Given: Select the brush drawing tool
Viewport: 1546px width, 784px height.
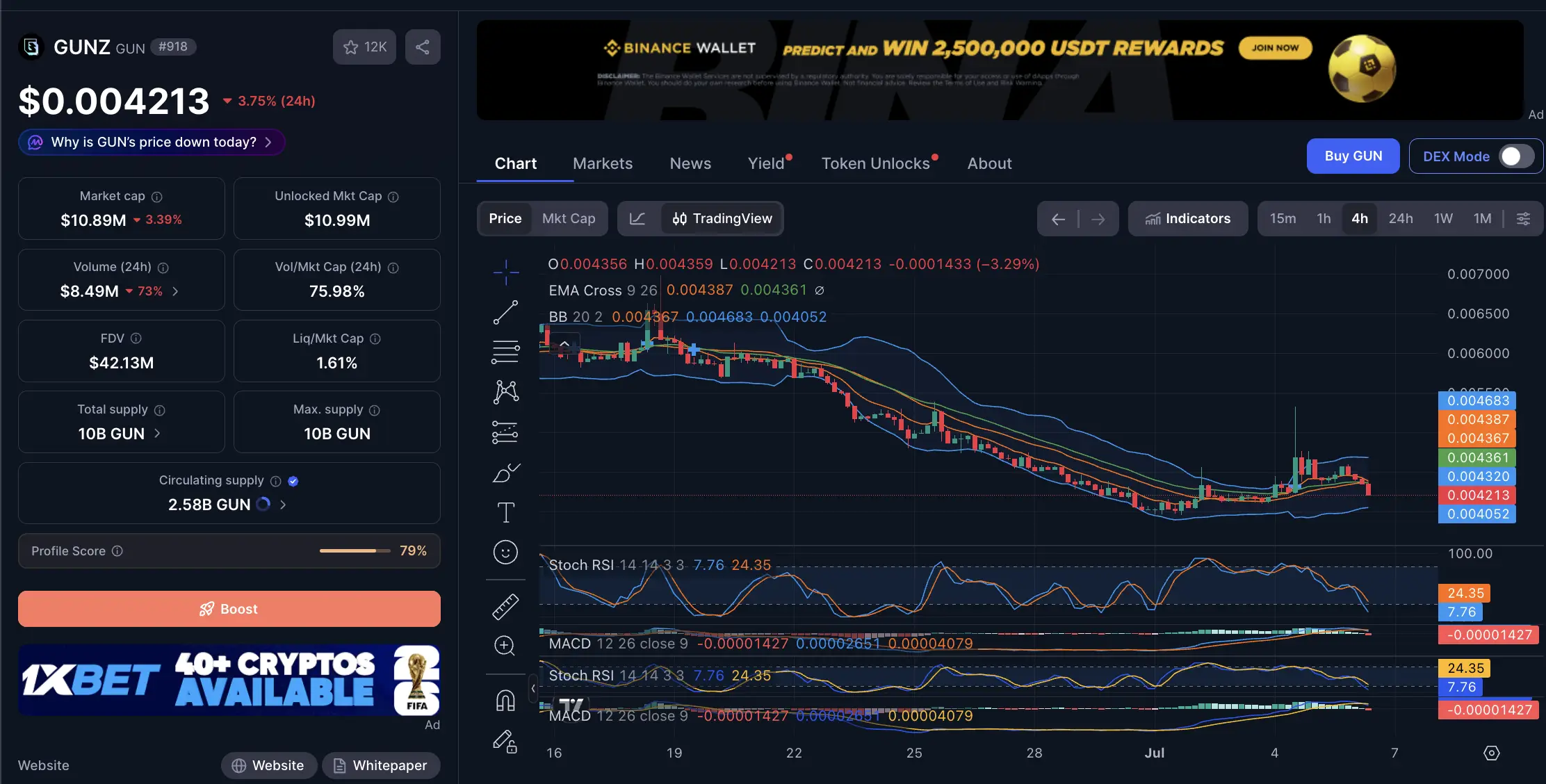Looking at the screenshot, I should [x=505, y=473].
